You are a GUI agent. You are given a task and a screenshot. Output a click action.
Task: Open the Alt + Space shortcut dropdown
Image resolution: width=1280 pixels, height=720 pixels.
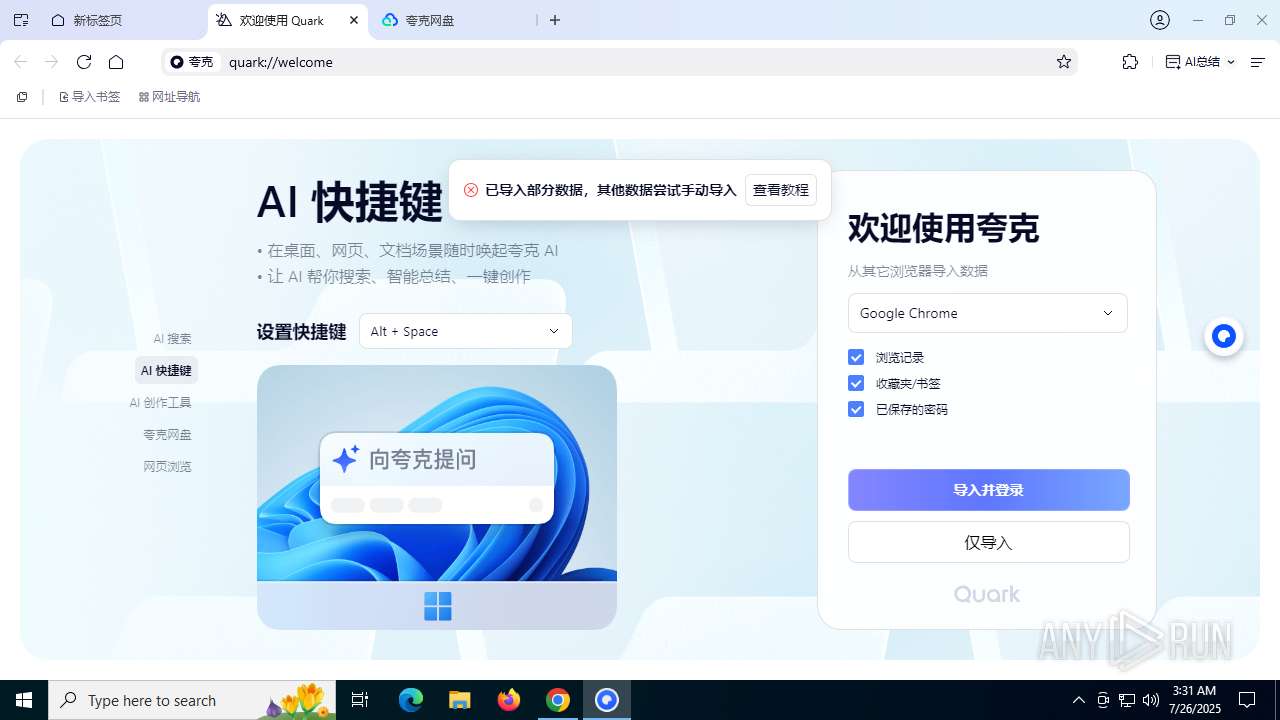(x=466, y=331)
